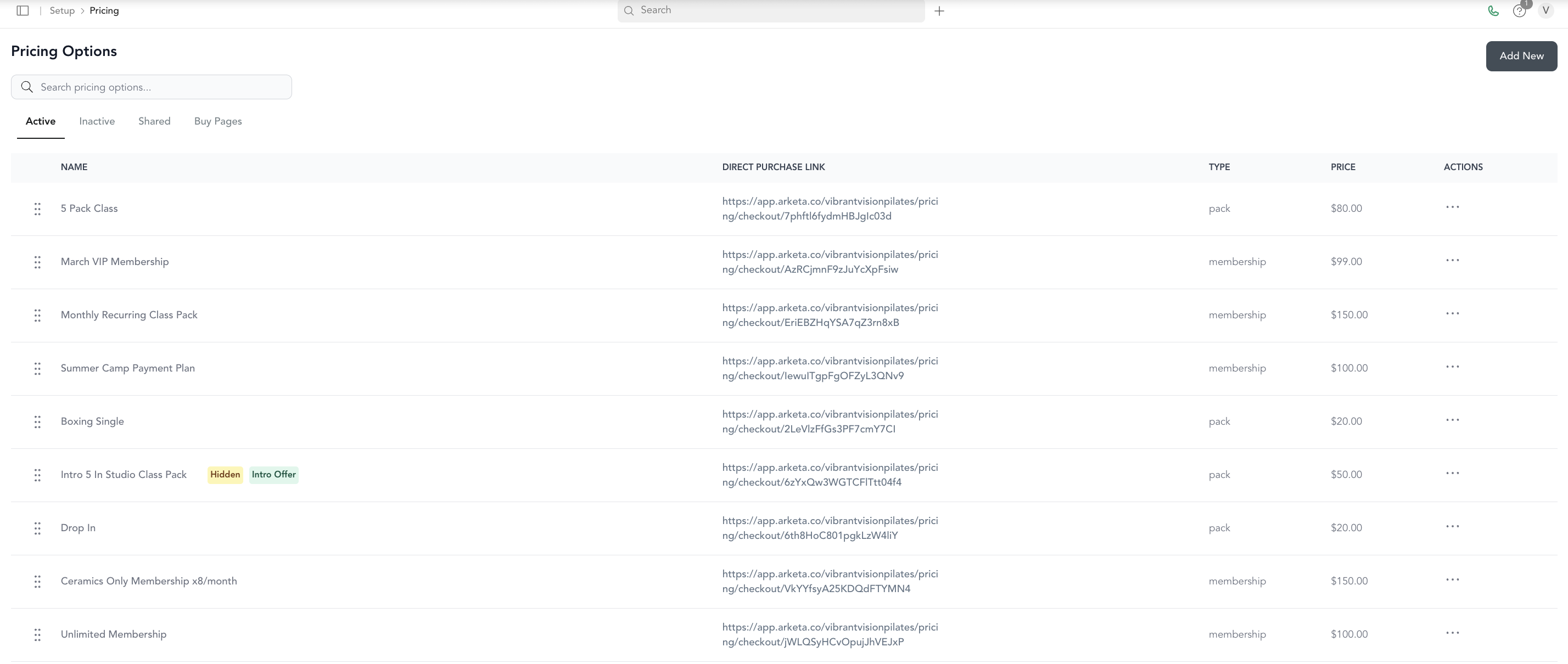Select drag handle for Unlimited Membership
This screenshot has width=1568, height=664.
pyautogui.click(x=37, y=635)
